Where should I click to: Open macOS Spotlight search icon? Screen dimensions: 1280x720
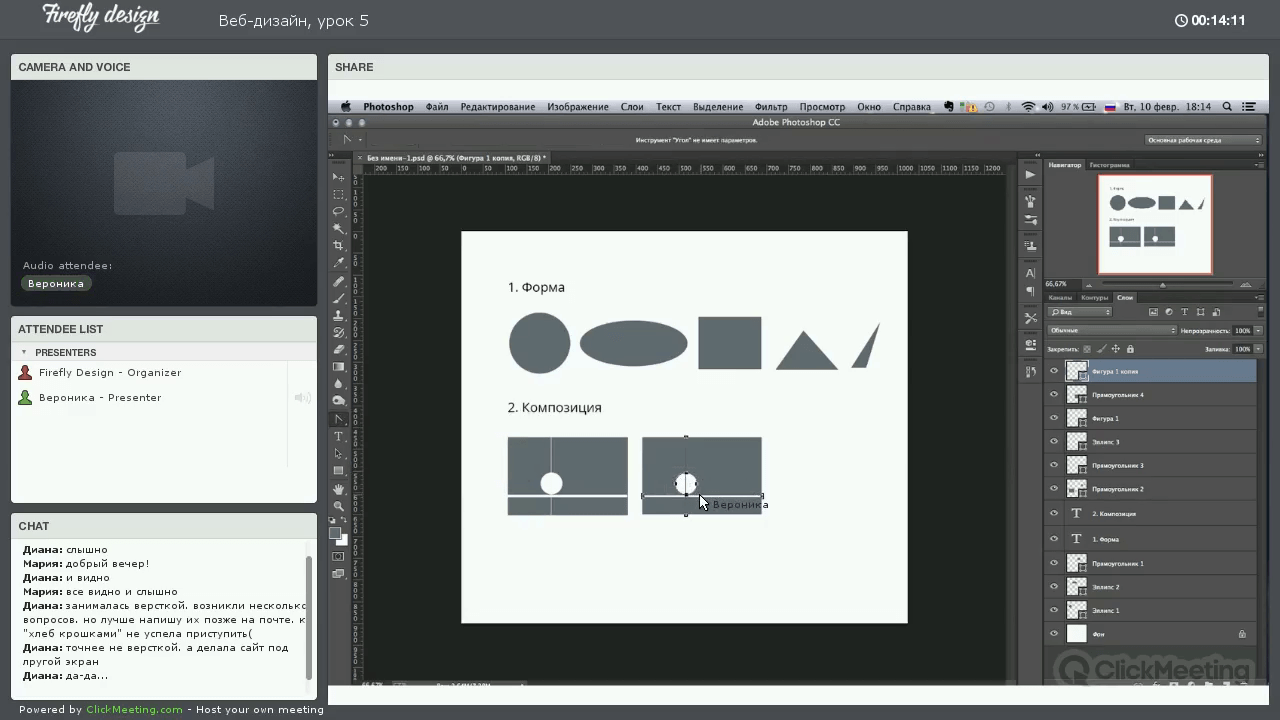[1227, 107]
